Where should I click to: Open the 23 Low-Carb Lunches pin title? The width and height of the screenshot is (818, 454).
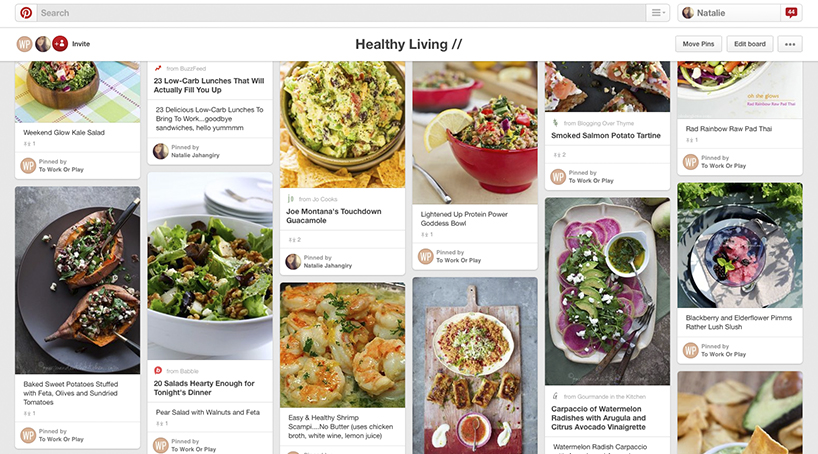209,86
